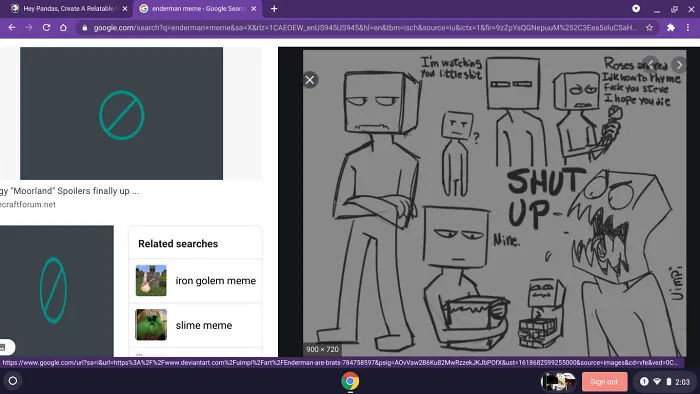This screenshot has width=700, height=394.
Task: Bookmark this page with the star icon
Action: pos(650,28)
